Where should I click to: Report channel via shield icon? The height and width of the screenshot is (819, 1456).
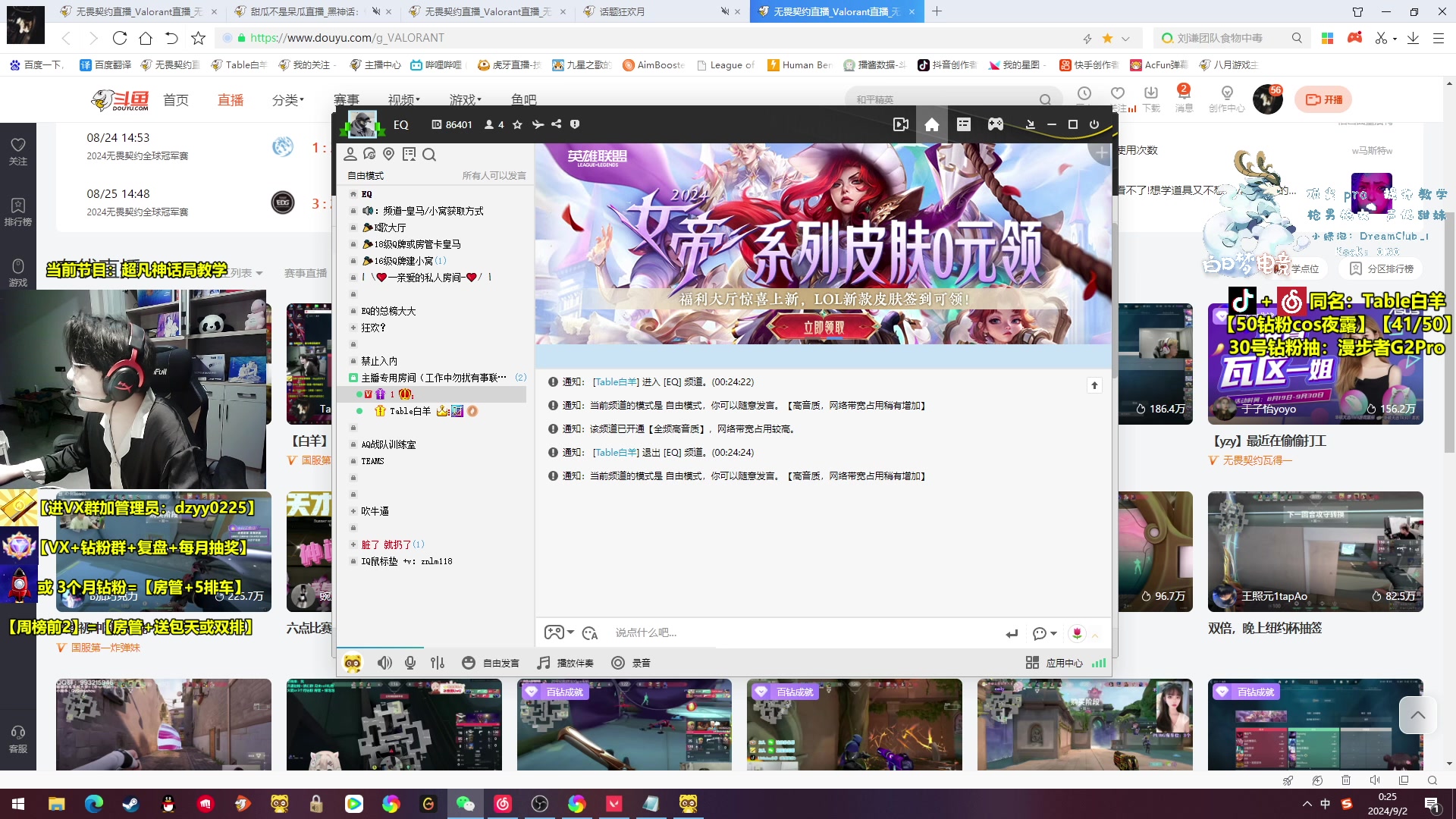[575, 124]
